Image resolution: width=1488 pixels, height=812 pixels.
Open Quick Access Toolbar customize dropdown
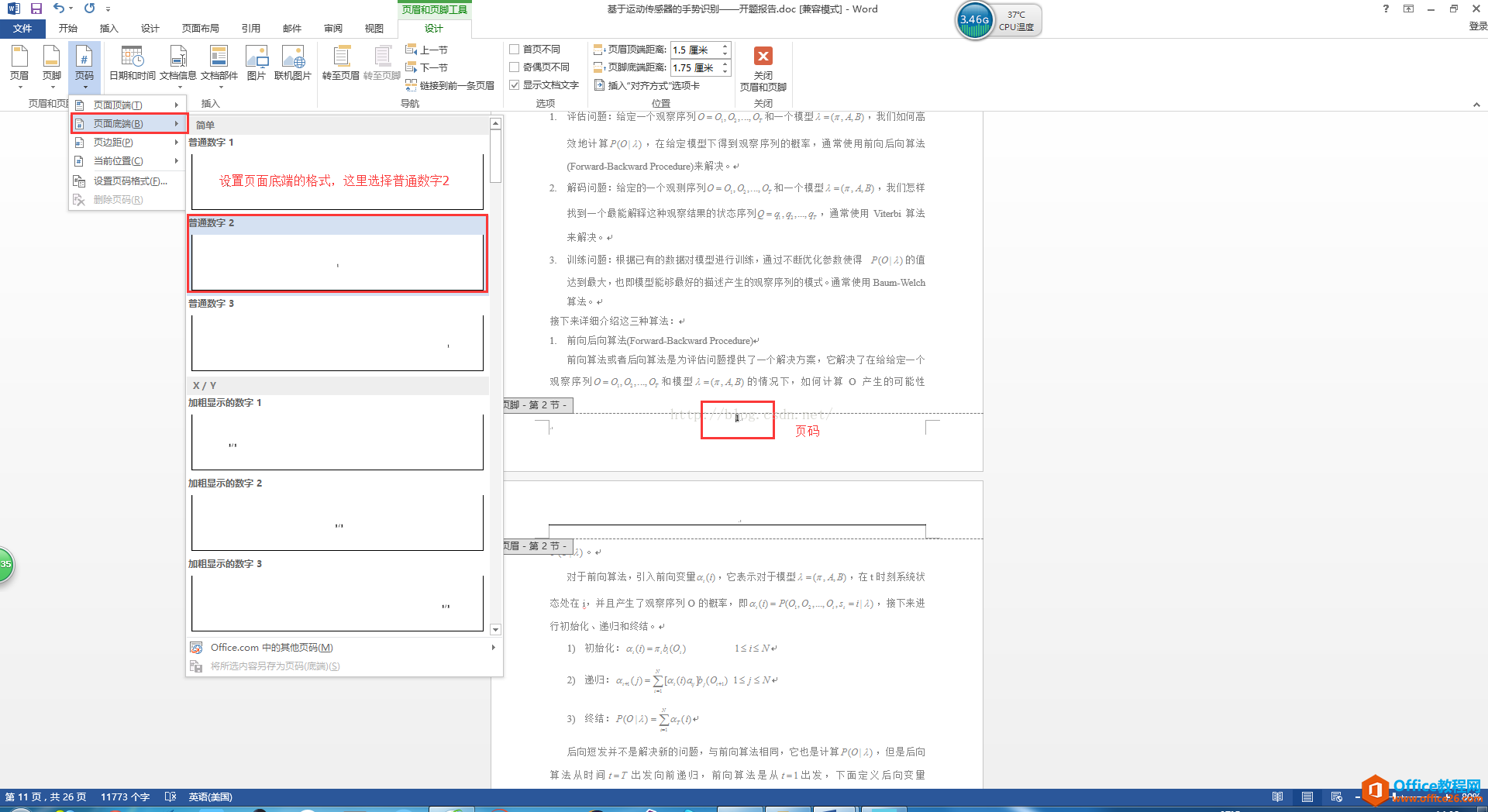pos(108,9)
